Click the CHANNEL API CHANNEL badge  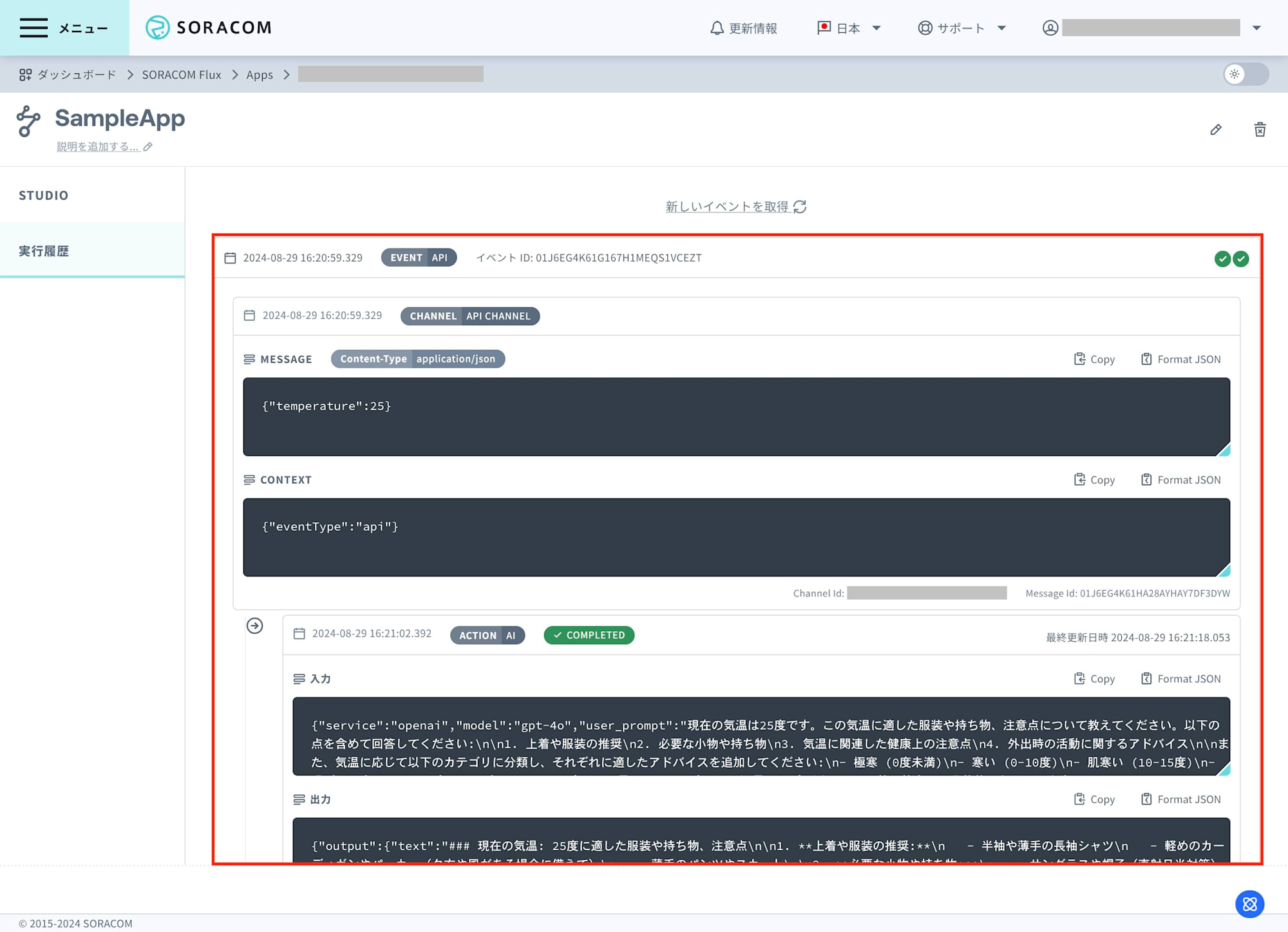point(470,316)
